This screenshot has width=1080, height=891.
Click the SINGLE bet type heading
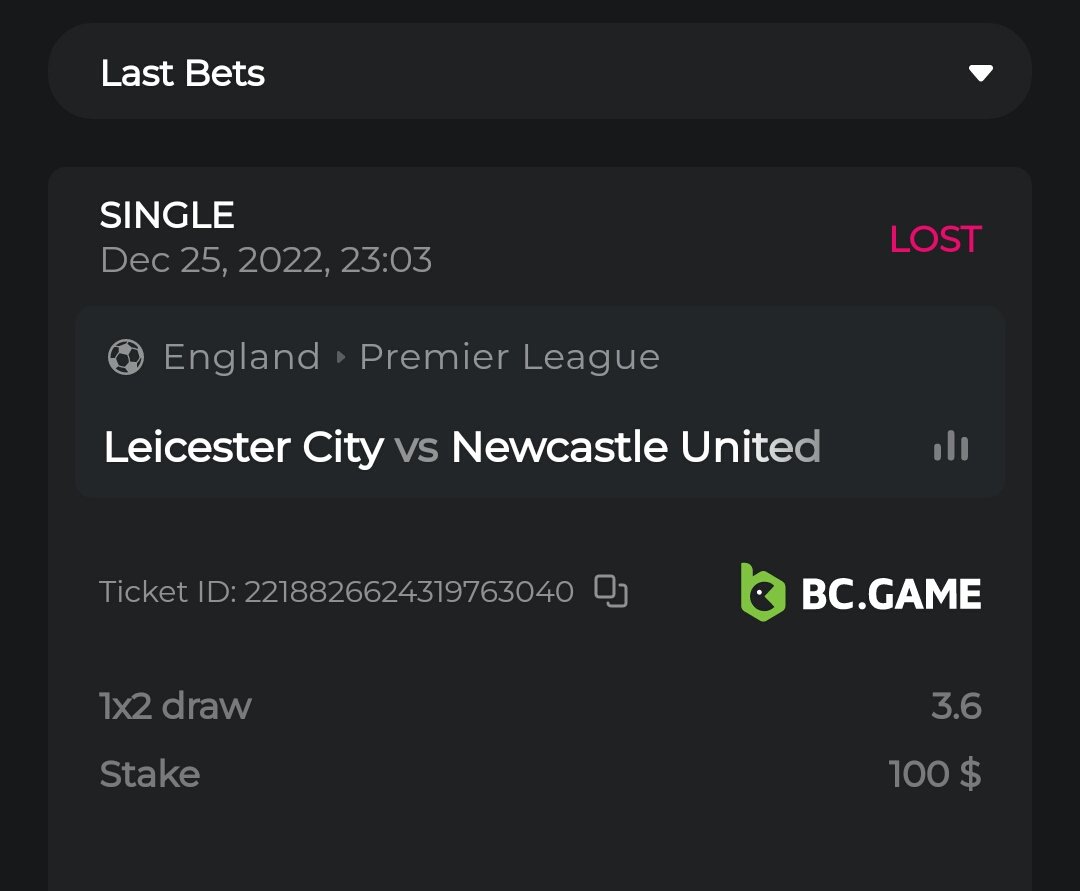pyautogui.click(x=167, y=215)
